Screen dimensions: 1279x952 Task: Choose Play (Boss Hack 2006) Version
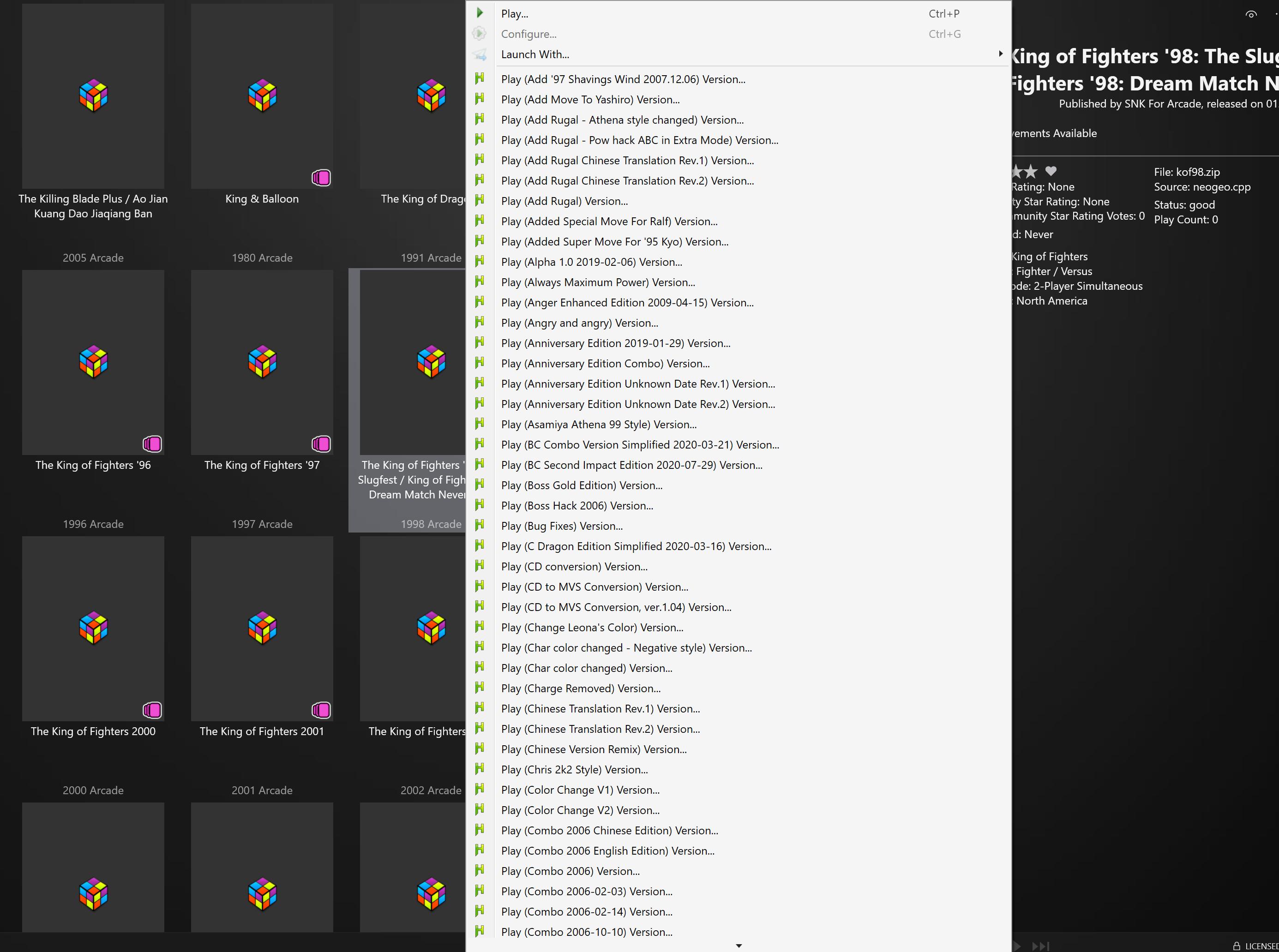739,505
